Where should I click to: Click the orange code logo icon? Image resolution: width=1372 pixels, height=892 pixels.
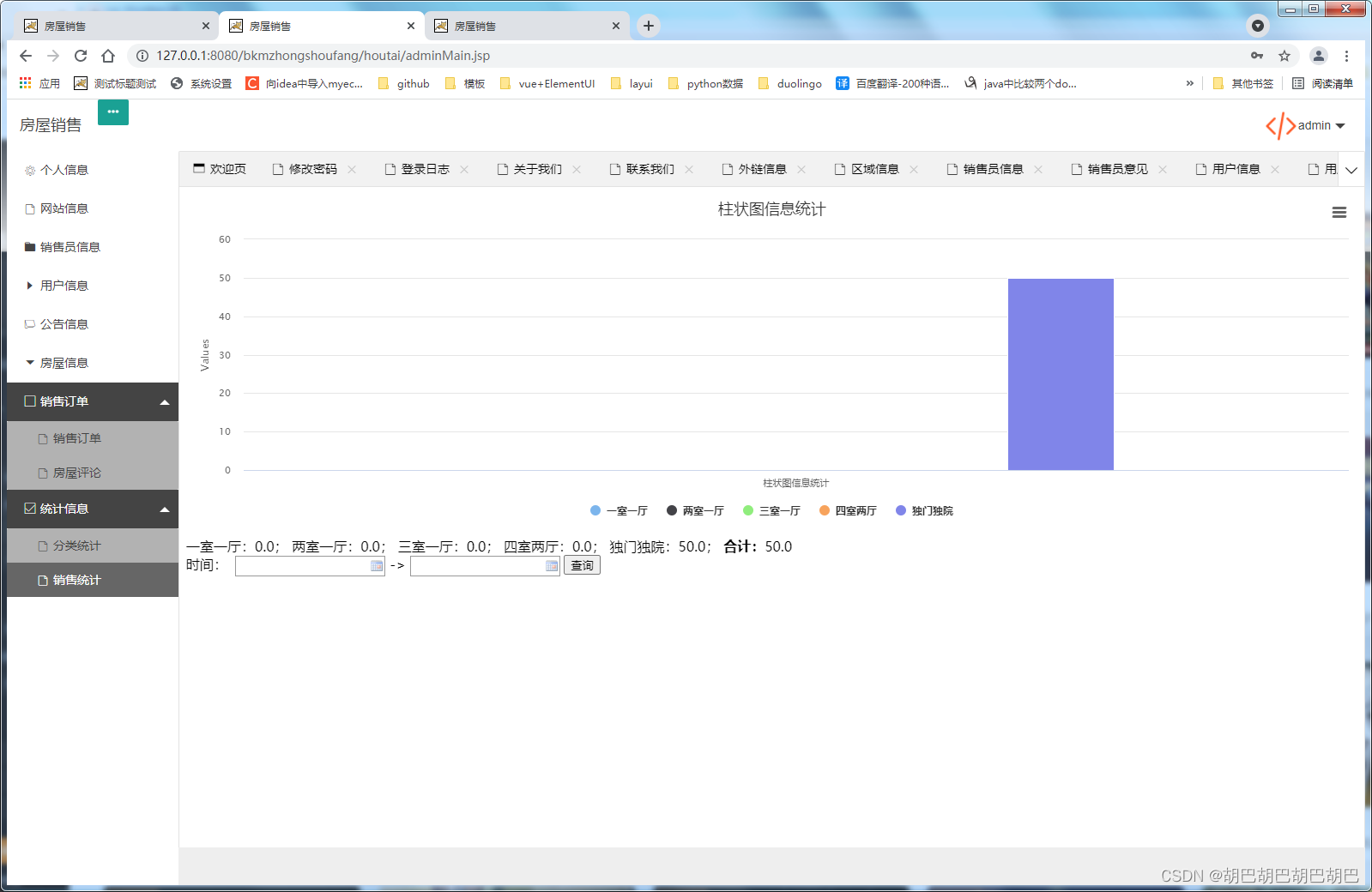pos(1280,126)
